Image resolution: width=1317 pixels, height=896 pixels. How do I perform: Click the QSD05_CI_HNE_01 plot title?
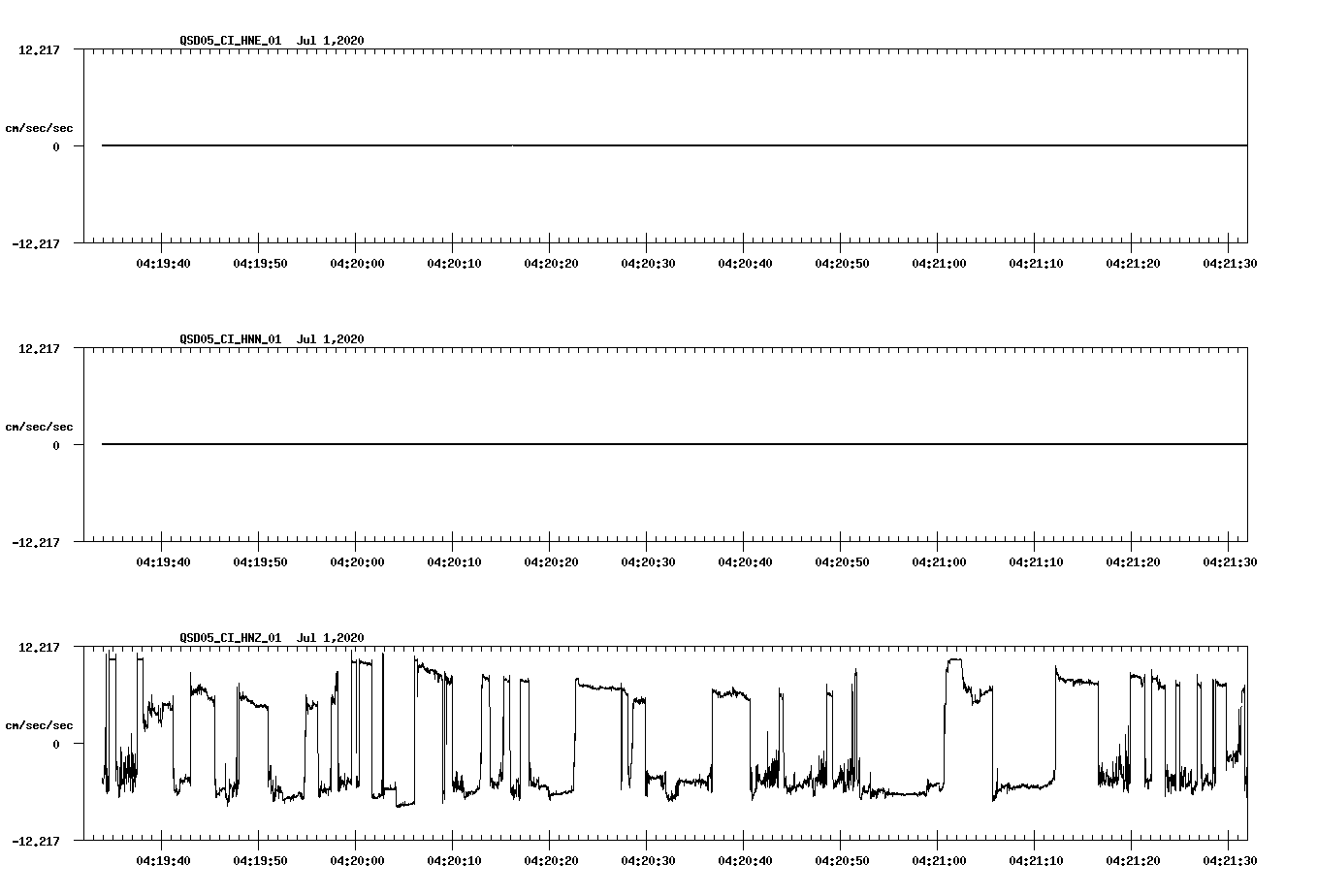[x=272, y=40]
